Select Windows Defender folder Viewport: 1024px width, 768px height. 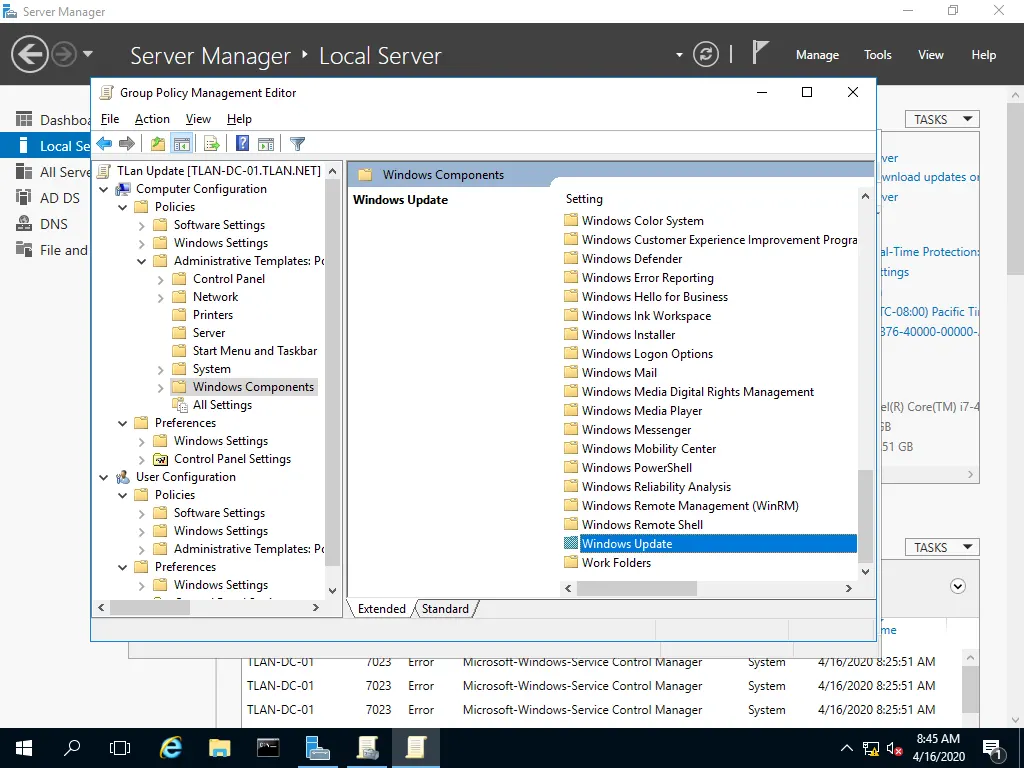(x=623, y=259)
